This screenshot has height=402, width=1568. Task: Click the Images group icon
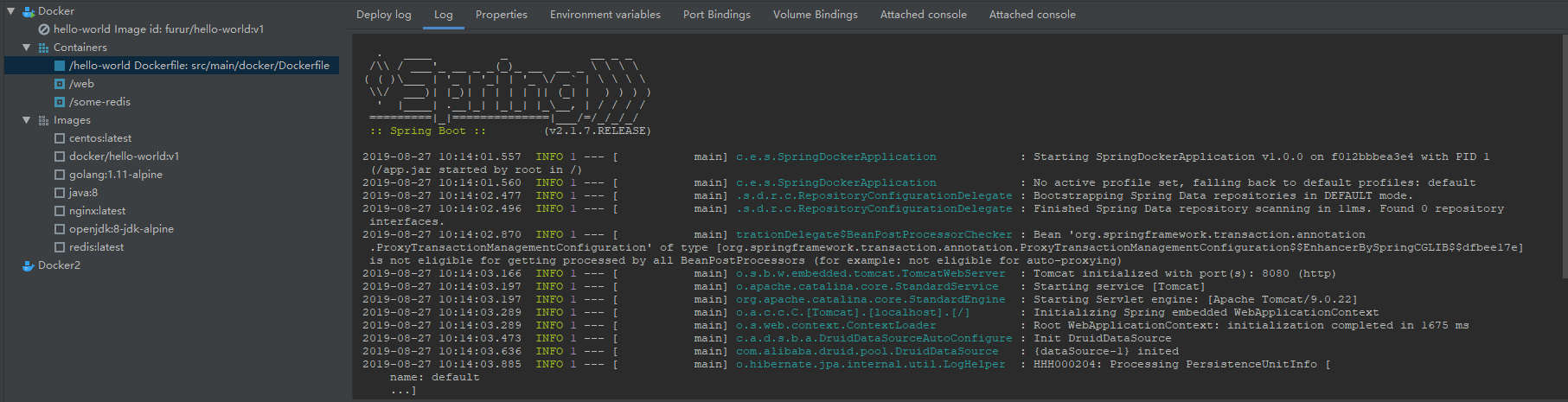(44, 120)
